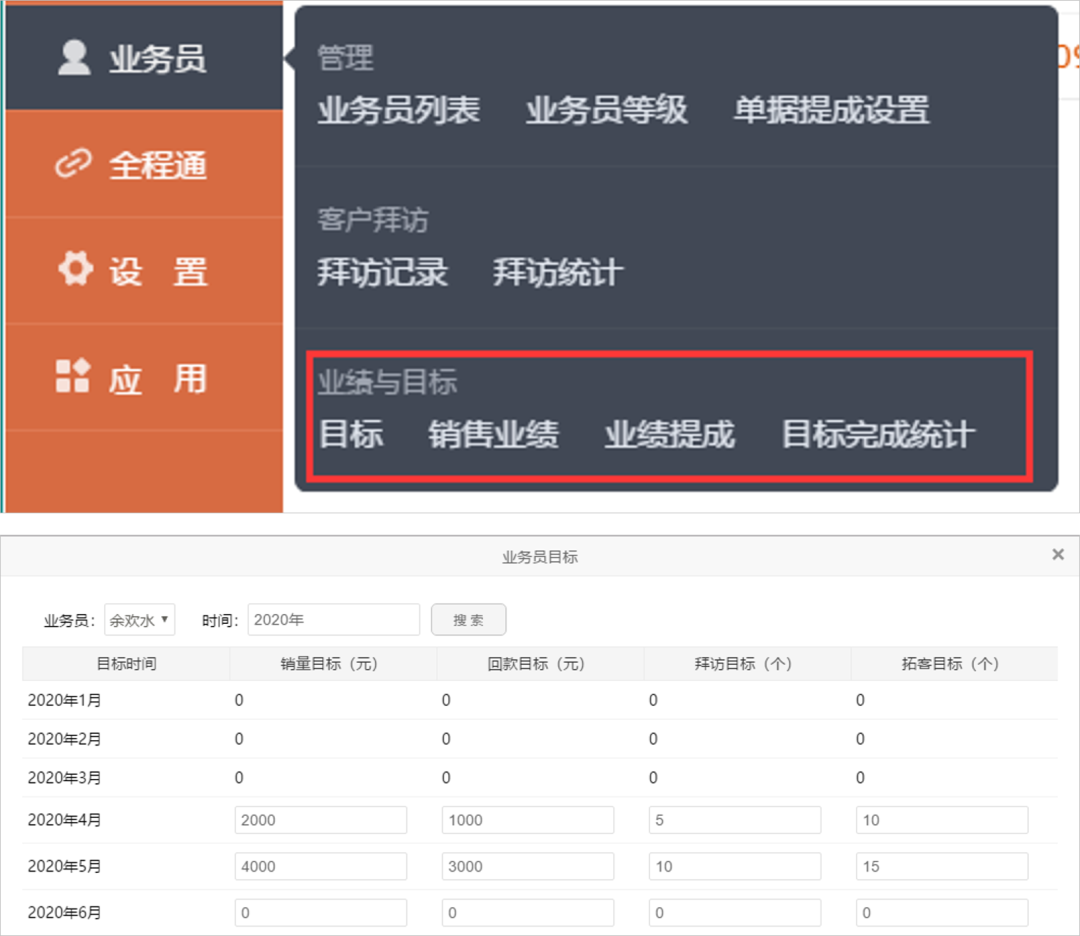This screenshot has width=1080, height=936.
Task: Click the 时间 field showing 2020年
Action: (333, 620)
